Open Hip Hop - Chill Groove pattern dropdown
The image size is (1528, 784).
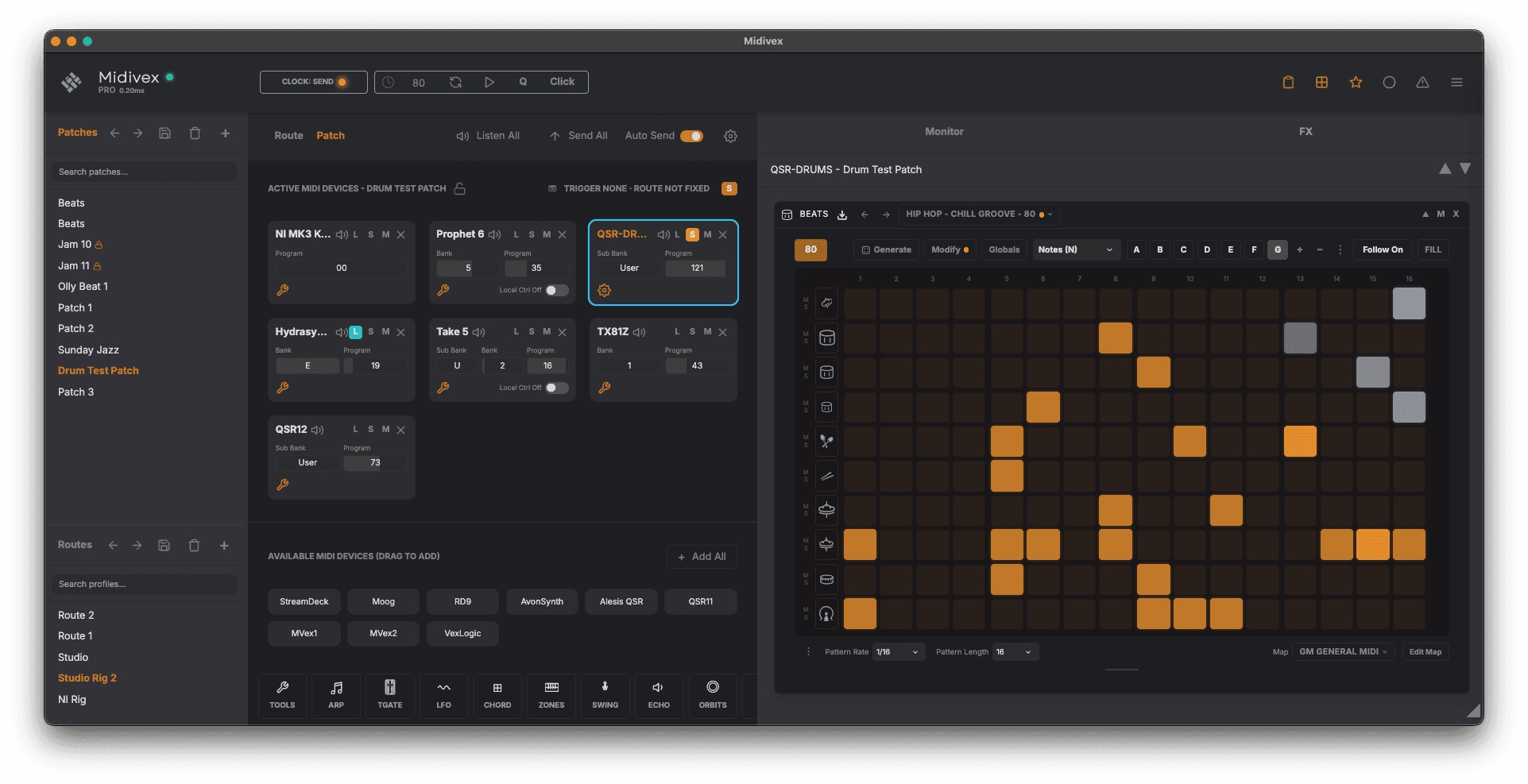point(979,214)
